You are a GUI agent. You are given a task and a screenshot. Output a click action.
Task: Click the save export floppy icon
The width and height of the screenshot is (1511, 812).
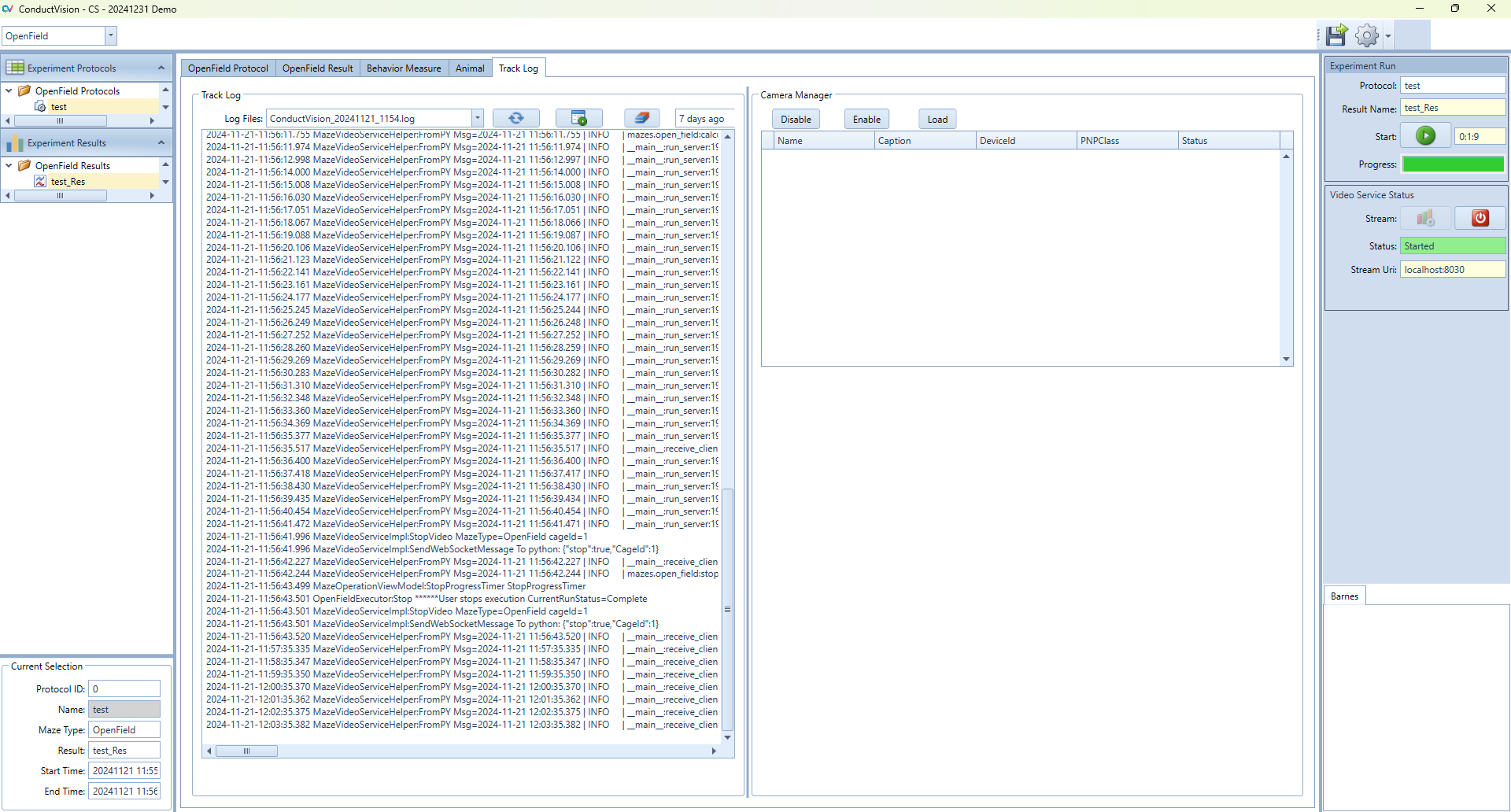pyautogui.click(x=1336, y=35)
